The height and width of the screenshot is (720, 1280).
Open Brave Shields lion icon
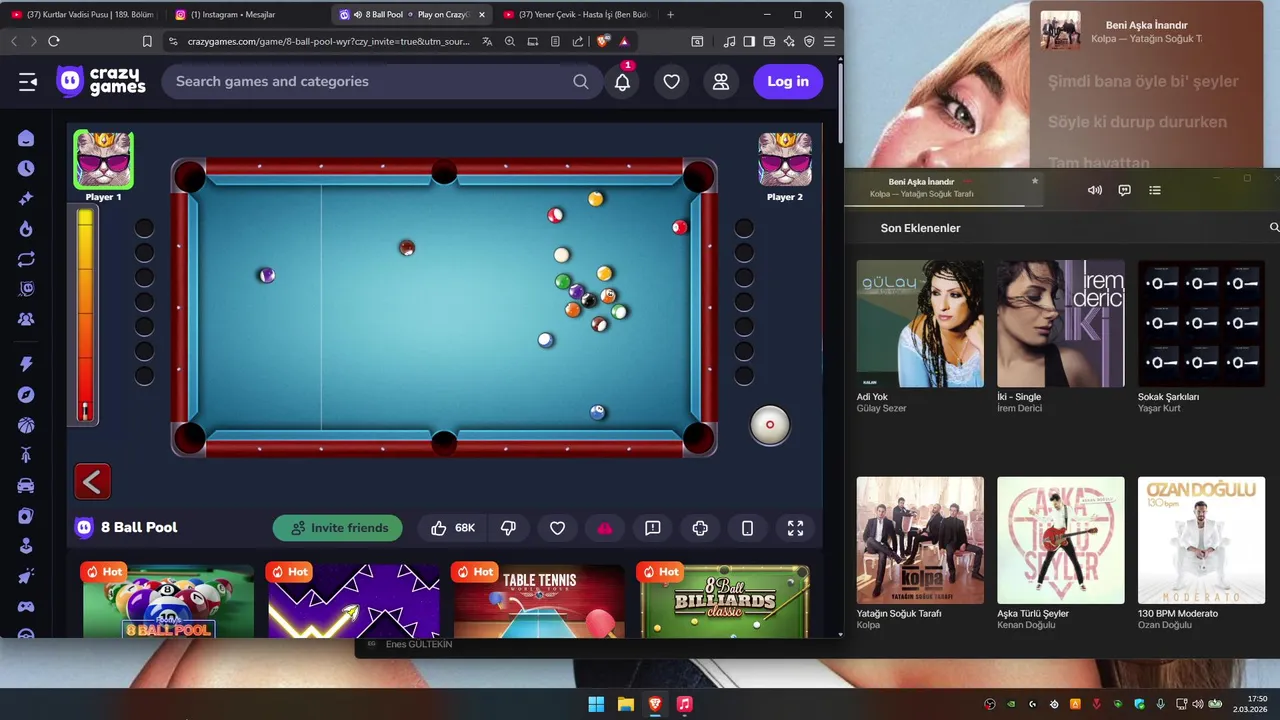602,41
